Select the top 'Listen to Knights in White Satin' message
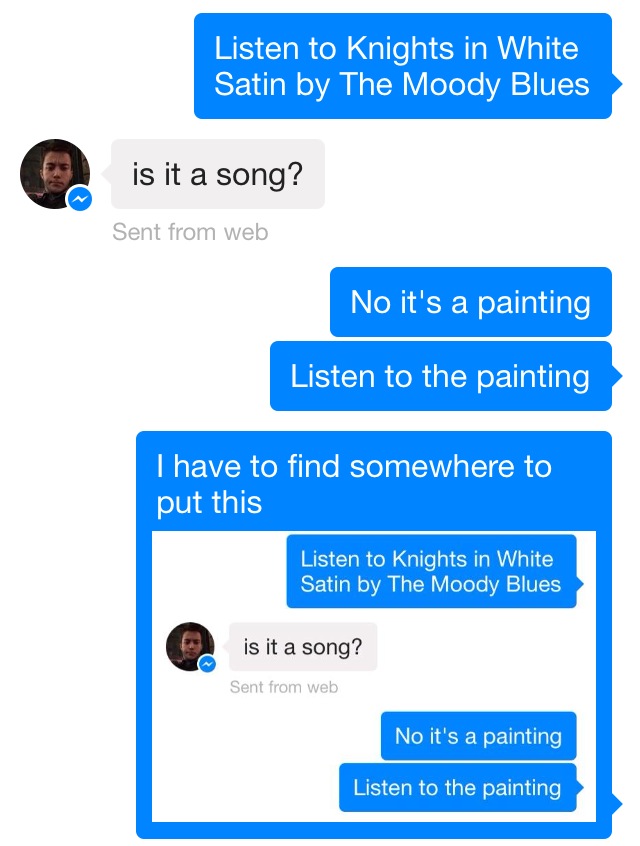 pyautogui.click(x=403, y=66)
